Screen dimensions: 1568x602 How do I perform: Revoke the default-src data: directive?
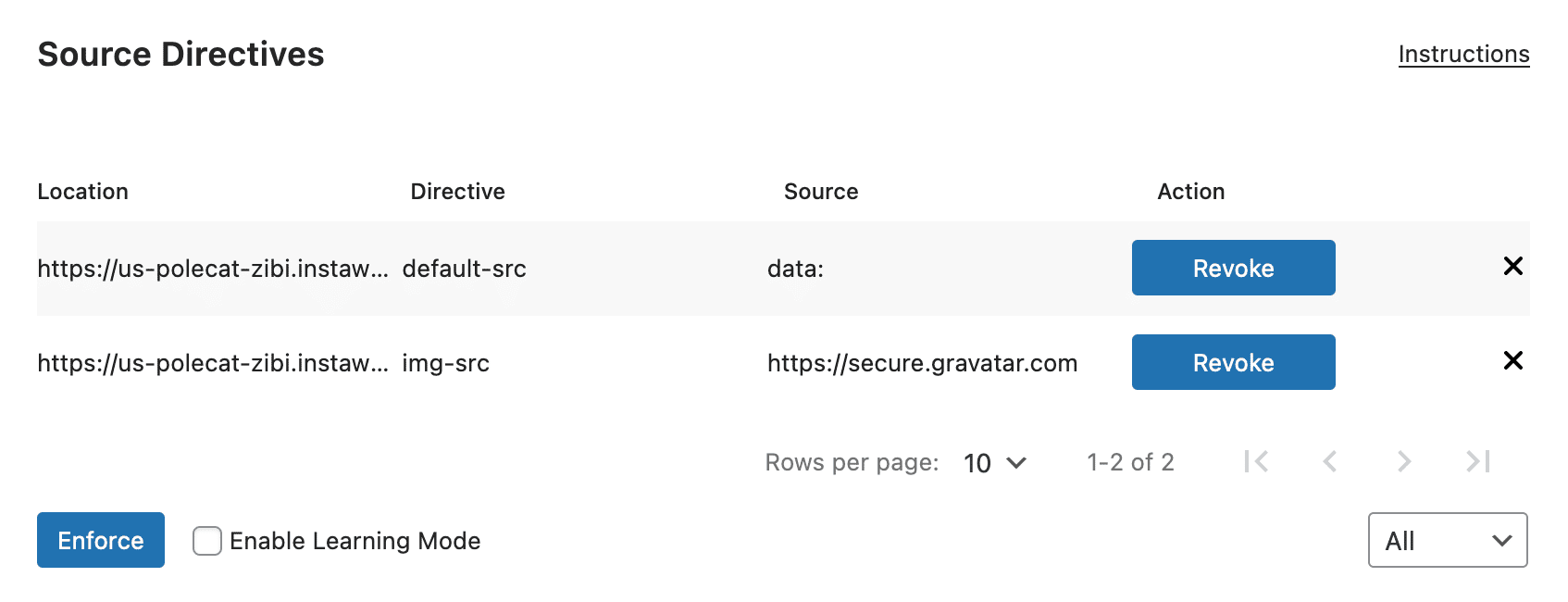(x=1233, y=268)
